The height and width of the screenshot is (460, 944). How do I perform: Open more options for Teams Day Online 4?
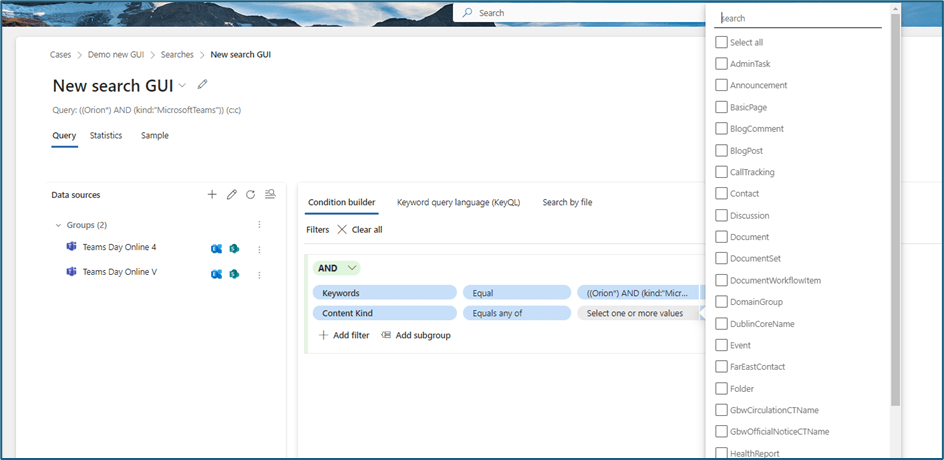click(x=259, y=249)
